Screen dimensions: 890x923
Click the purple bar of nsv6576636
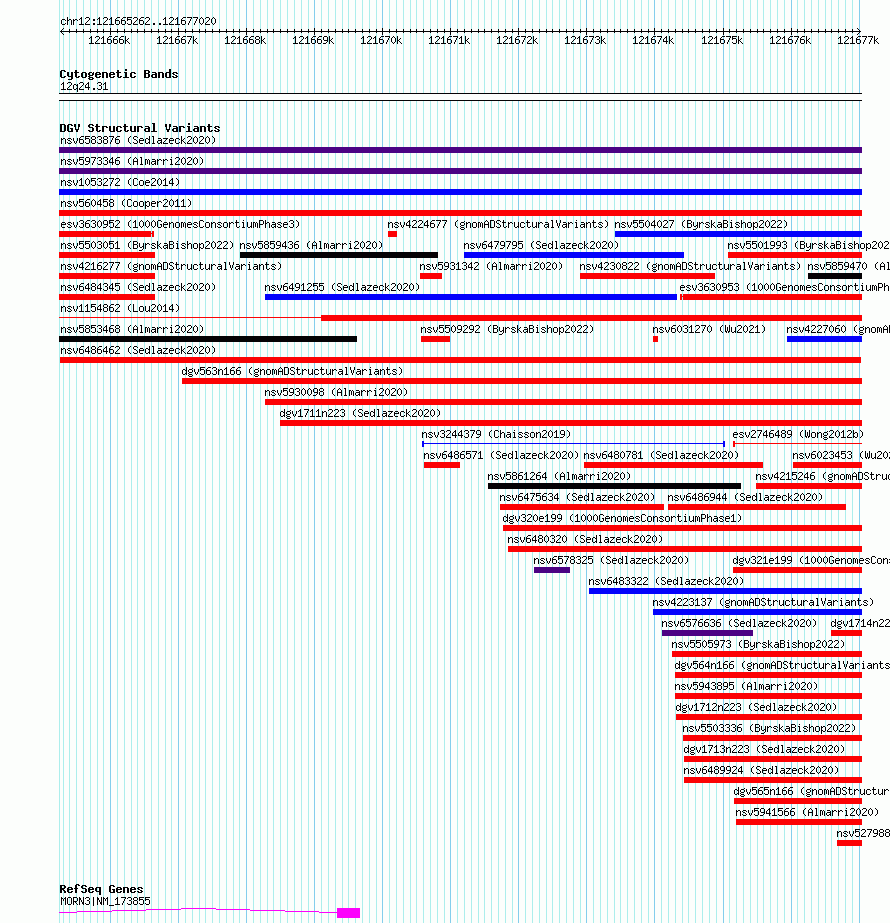(708, 633)
